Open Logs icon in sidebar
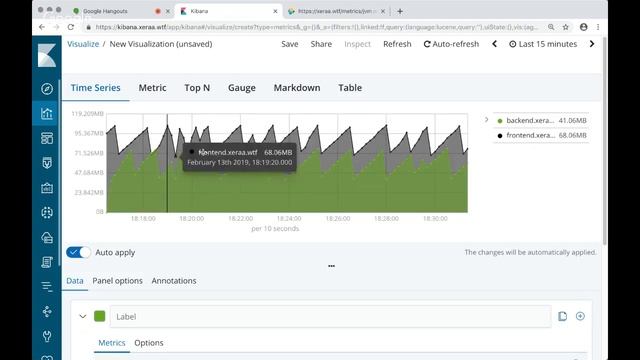The width and height of the screenshot is (640, 360). point(47,262)
